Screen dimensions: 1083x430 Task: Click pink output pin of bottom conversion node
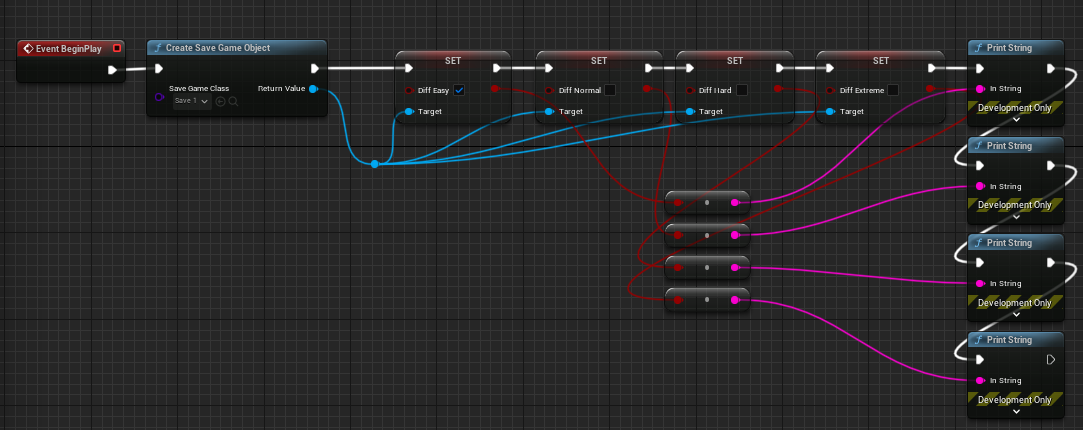[x=735, y=300]
